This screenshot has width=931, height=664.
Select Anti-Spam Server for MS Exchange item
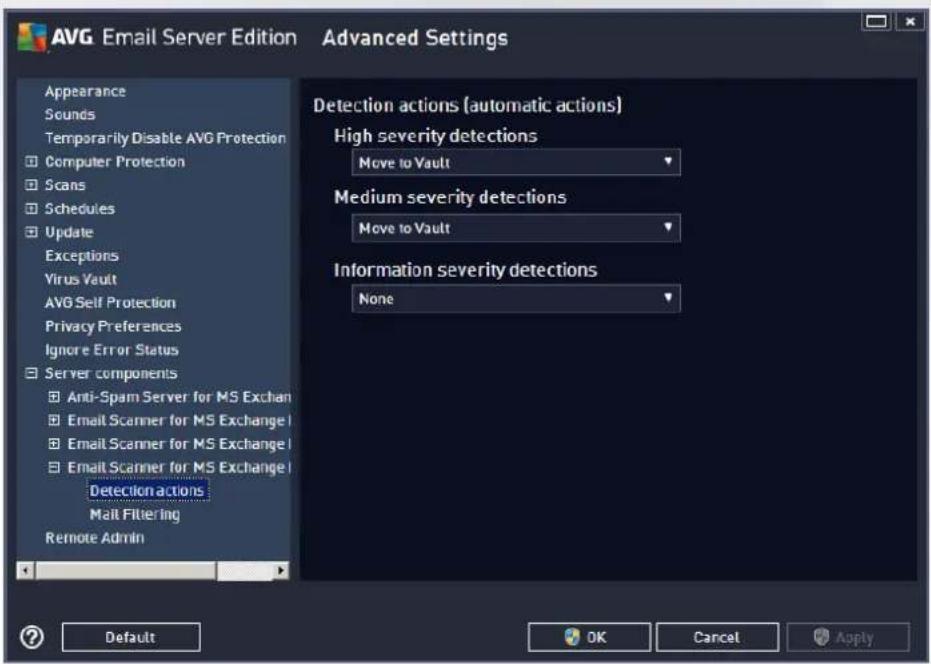179,397
